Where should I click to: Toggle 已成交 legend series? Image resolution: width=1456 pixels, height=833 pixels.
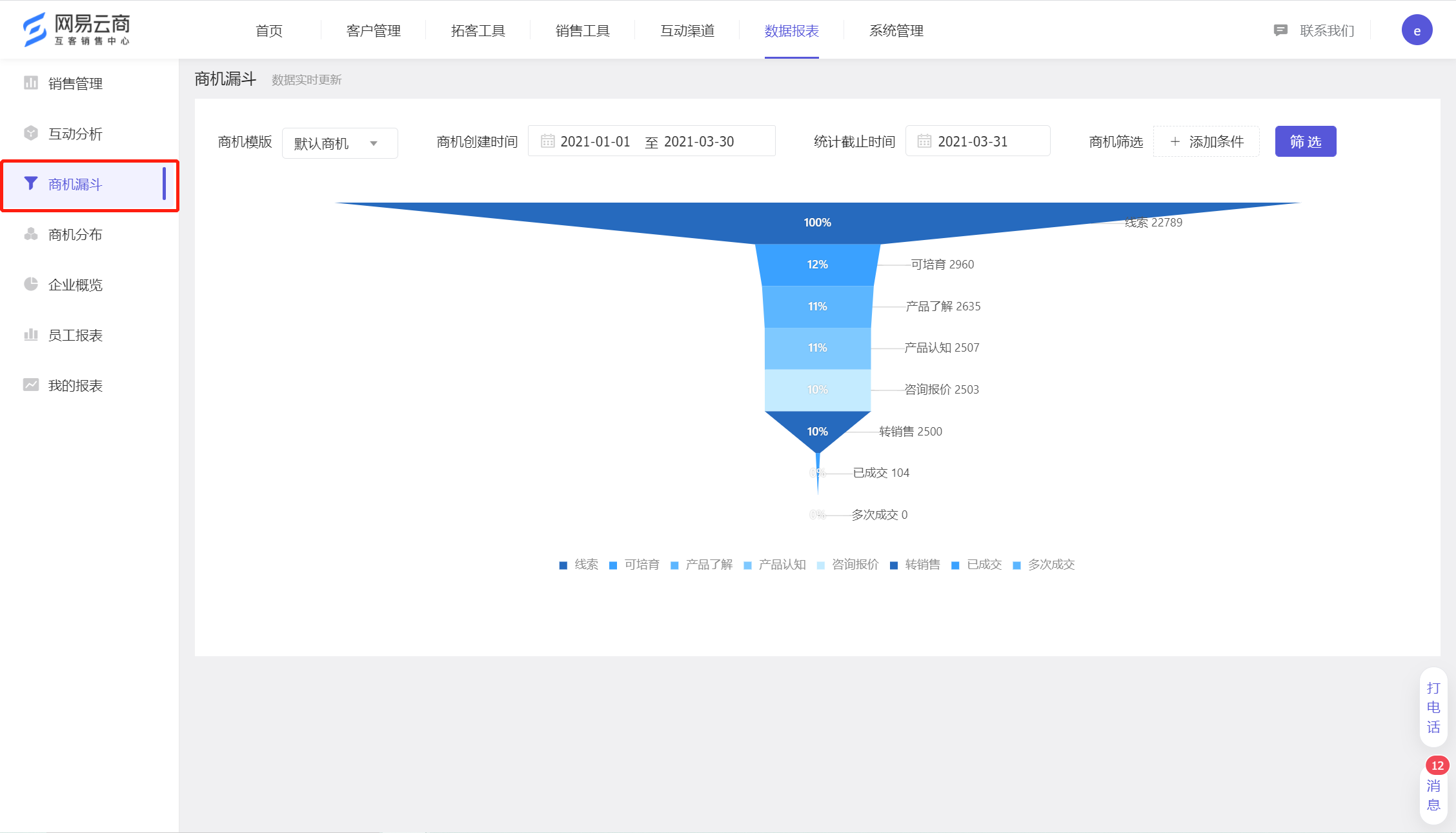pyautogui.click(x=976, y=565)
